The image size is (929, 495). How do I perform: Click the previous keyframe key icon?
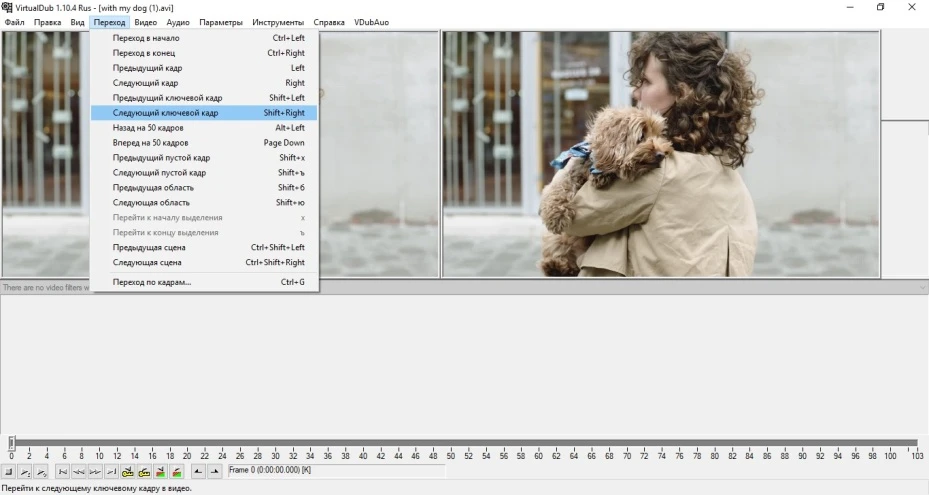coord(128,471)
